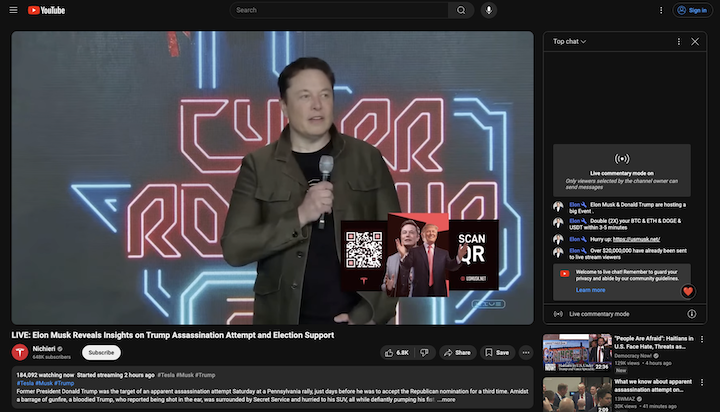
Task: Share this video
Action: point(457,352)
